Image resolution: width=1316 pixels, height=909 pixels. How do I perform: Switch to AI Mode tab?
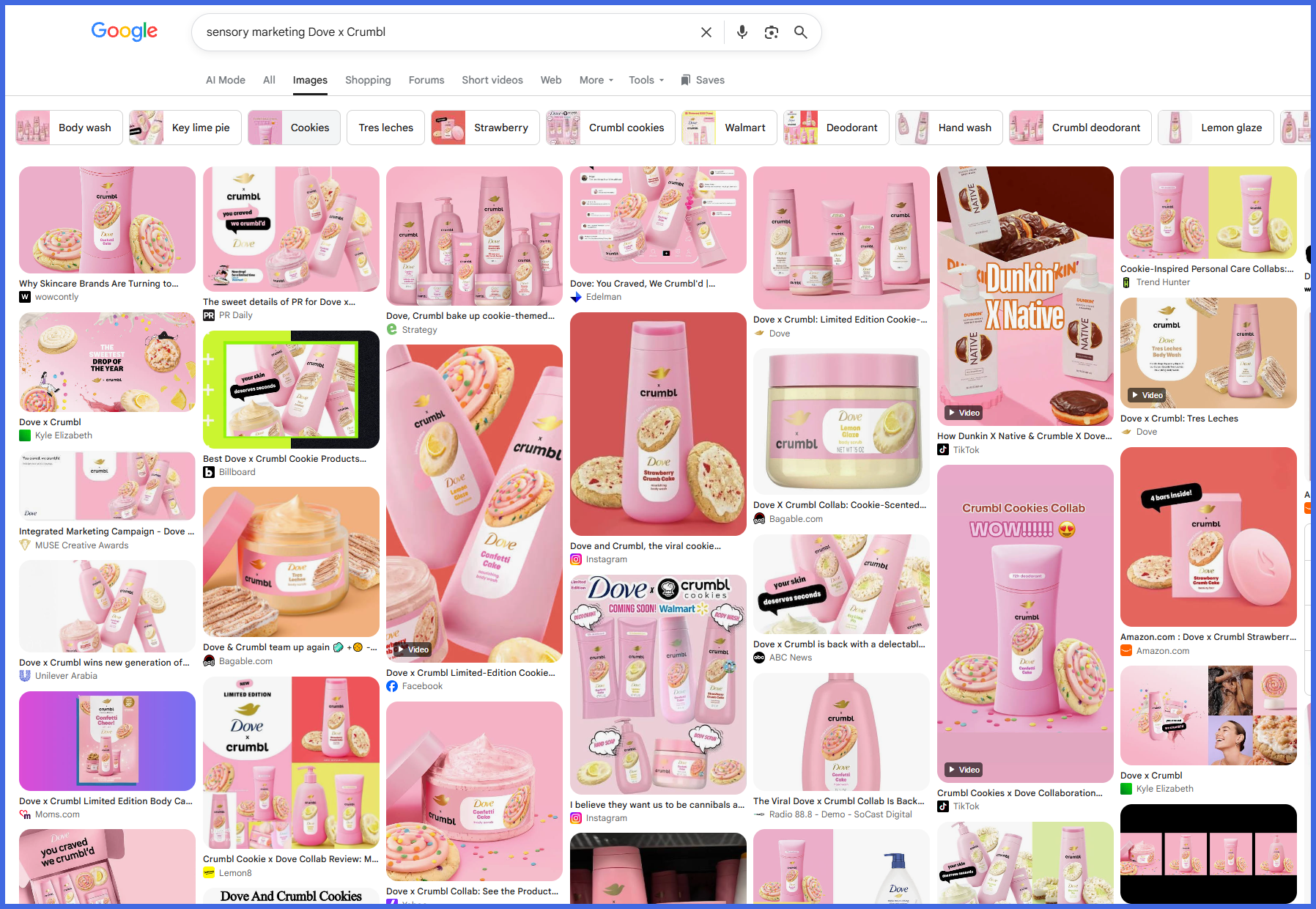click(x=226, y=80)
